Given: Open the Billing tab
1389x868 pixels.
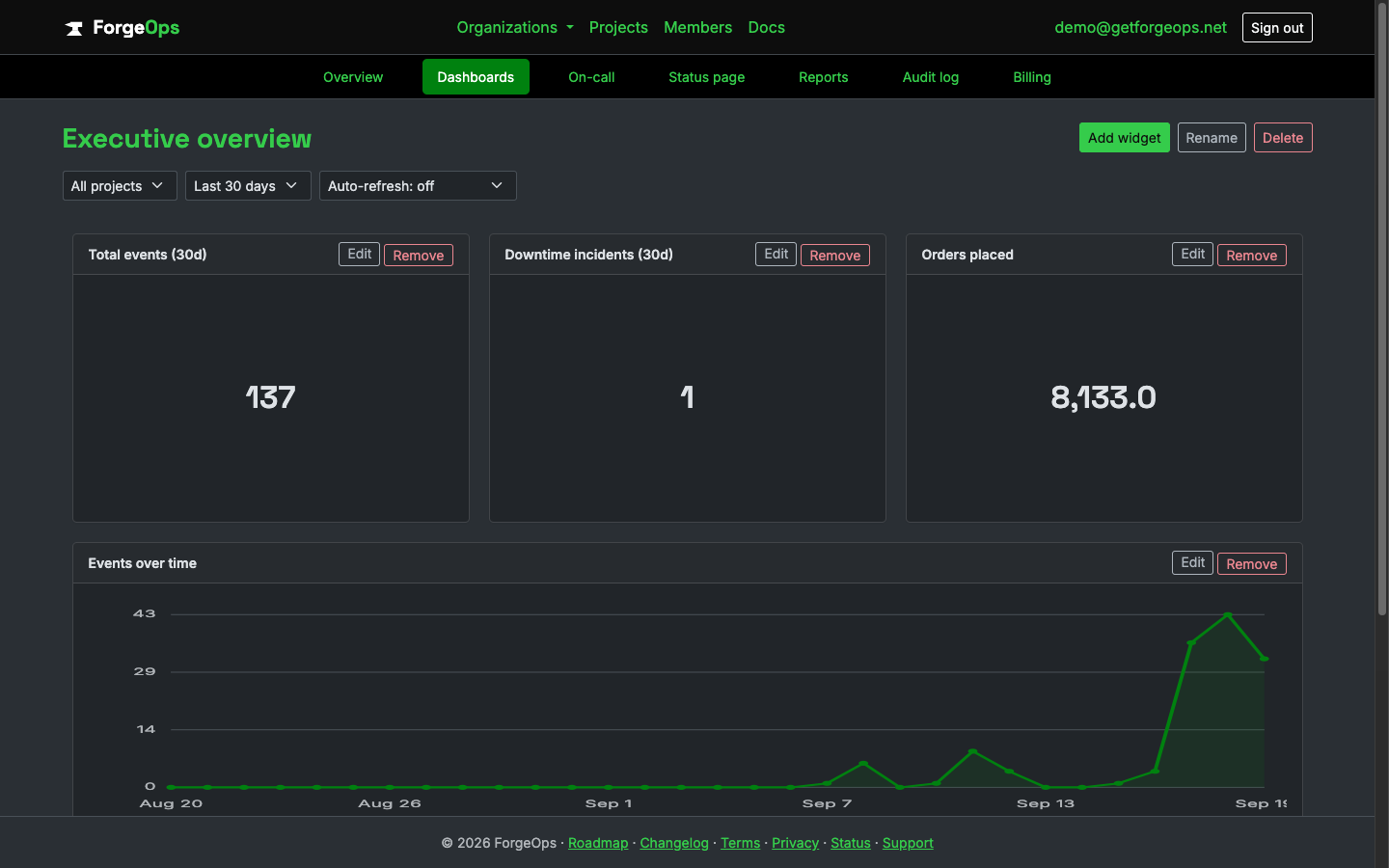Looking at the screenshot, I should click(1031, 77).
